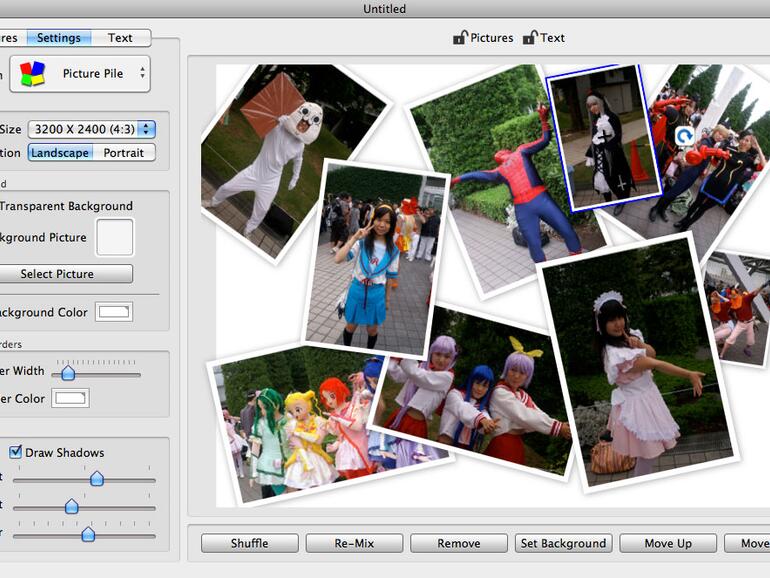
Task: Click the blue rotate handle on selected photo
Action: [685, 136]
